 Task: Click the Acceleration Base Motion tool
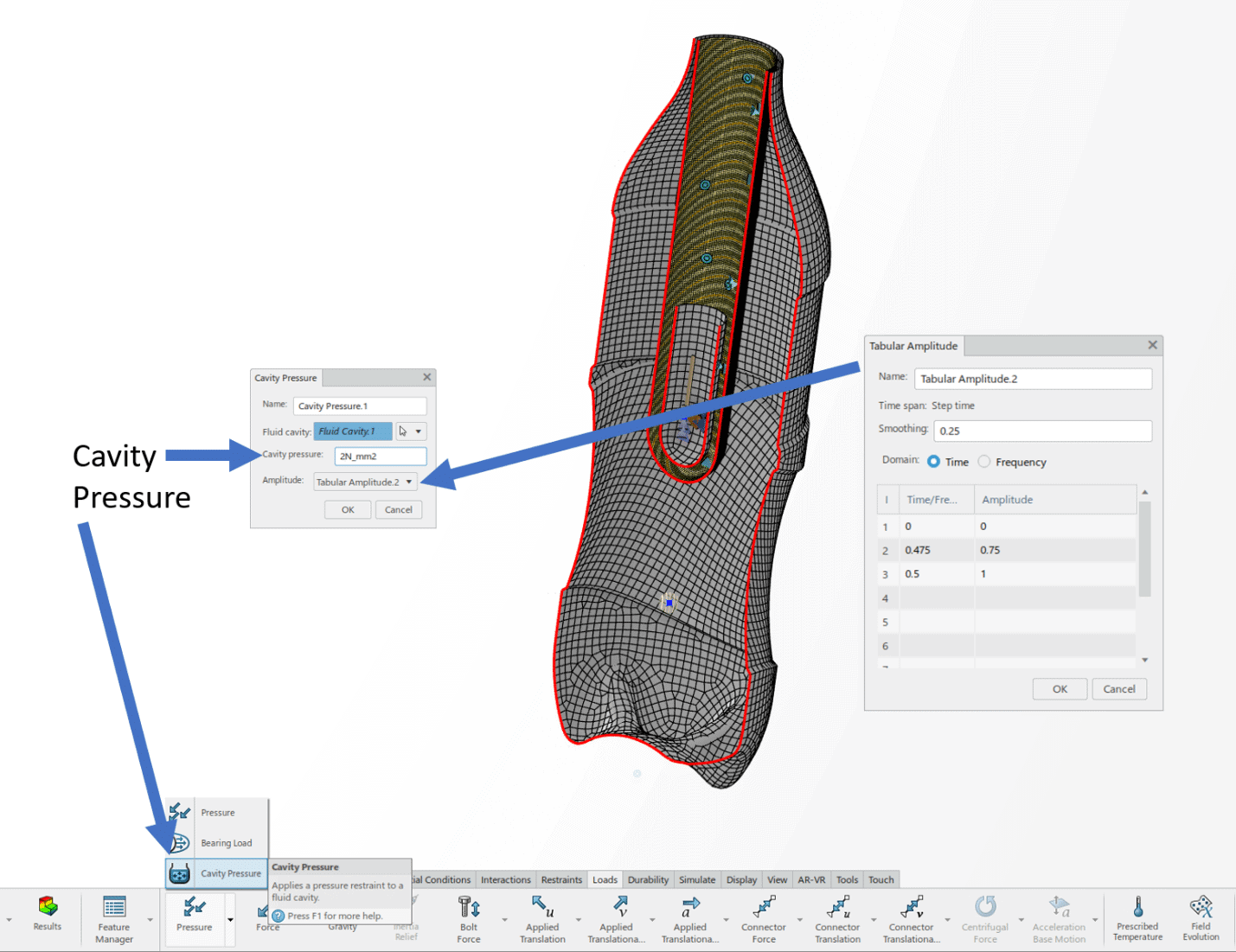click(x=1059, y=919)
